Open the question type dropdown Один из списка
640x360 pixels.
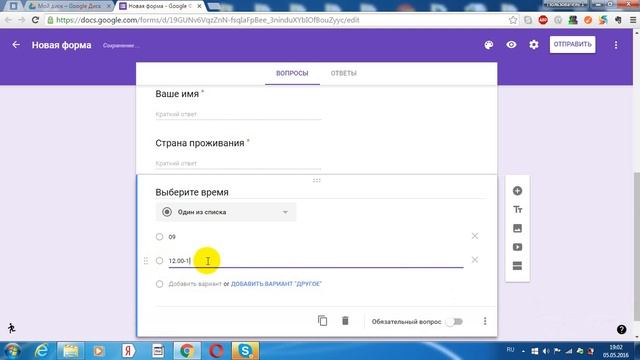click(226, 212)
